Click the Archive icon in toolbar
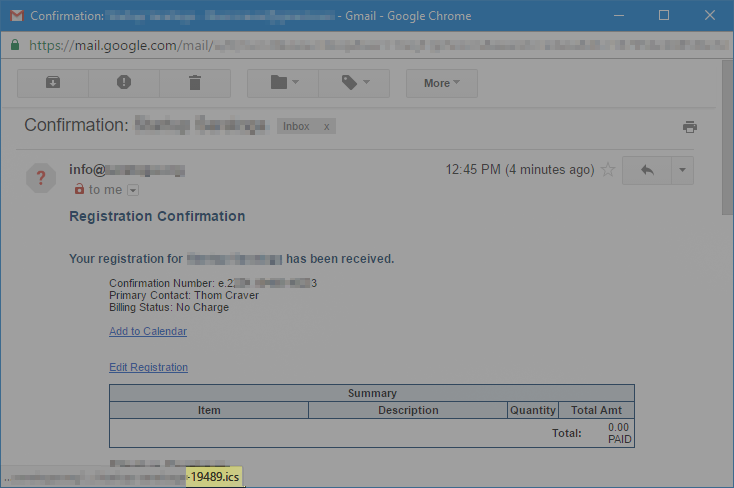Screen dimensions: 734x488 [53, 83]
